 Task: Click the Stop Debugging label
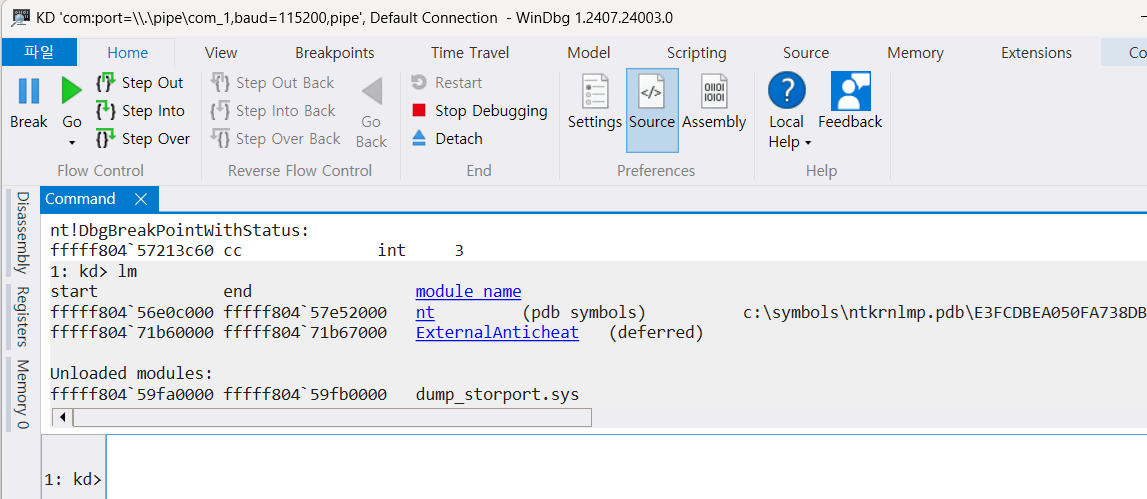point(492,110)
